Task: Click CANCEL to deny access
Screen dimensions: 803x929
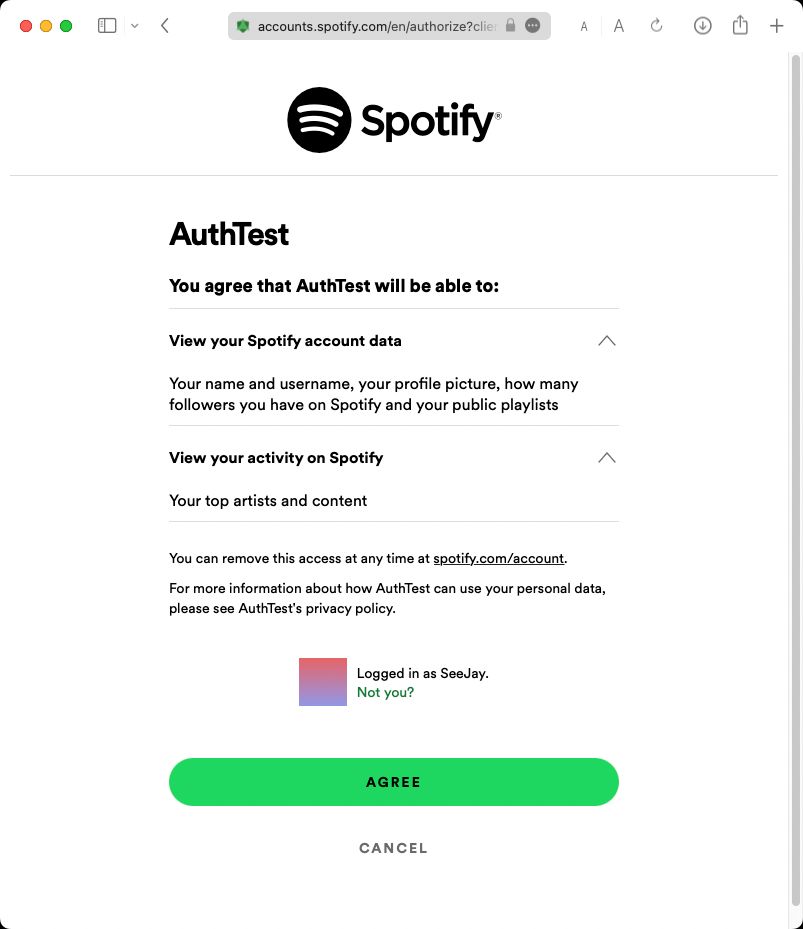Action: (x=393, y=847)
